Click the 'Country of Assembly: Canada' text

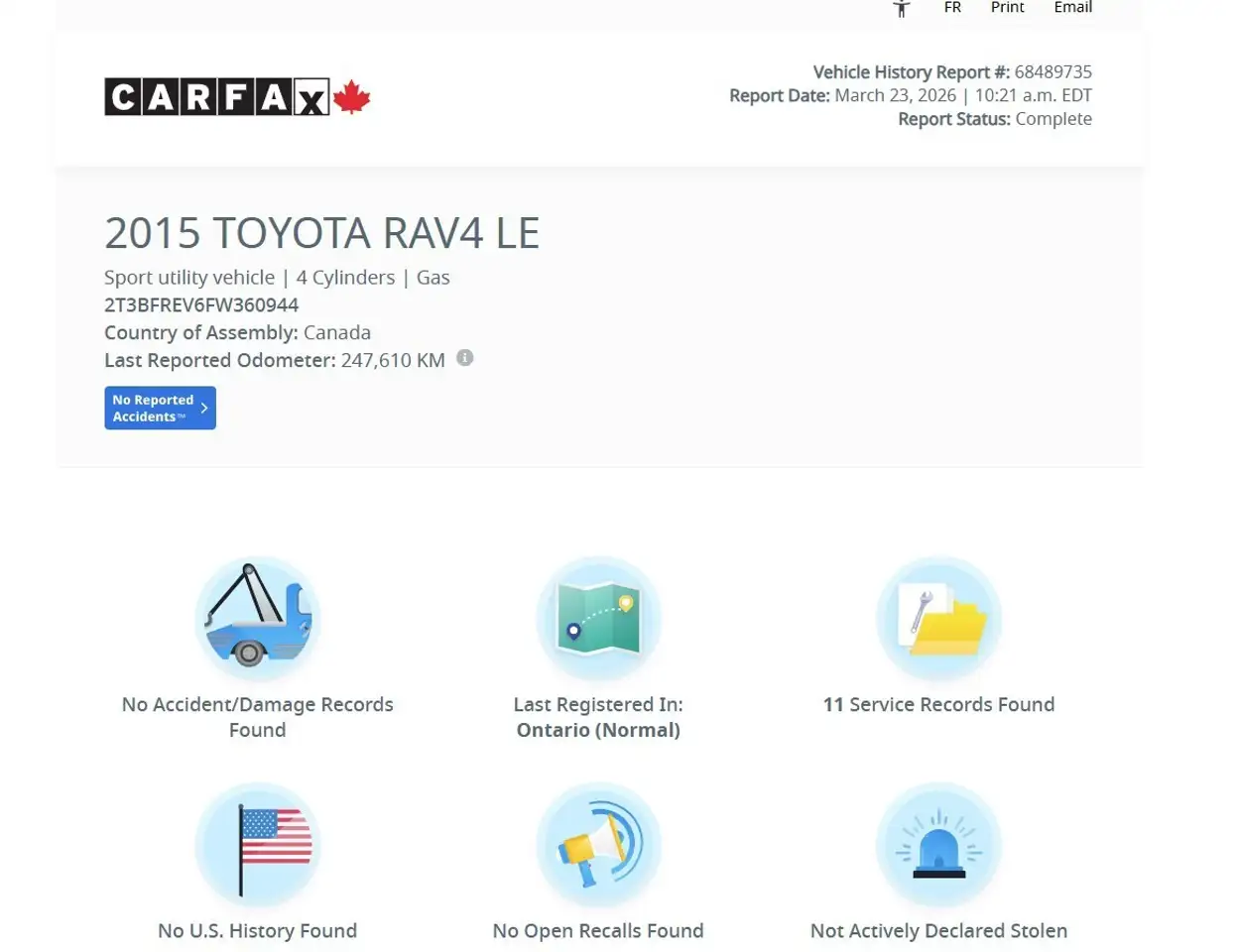(x=238, y=332)
